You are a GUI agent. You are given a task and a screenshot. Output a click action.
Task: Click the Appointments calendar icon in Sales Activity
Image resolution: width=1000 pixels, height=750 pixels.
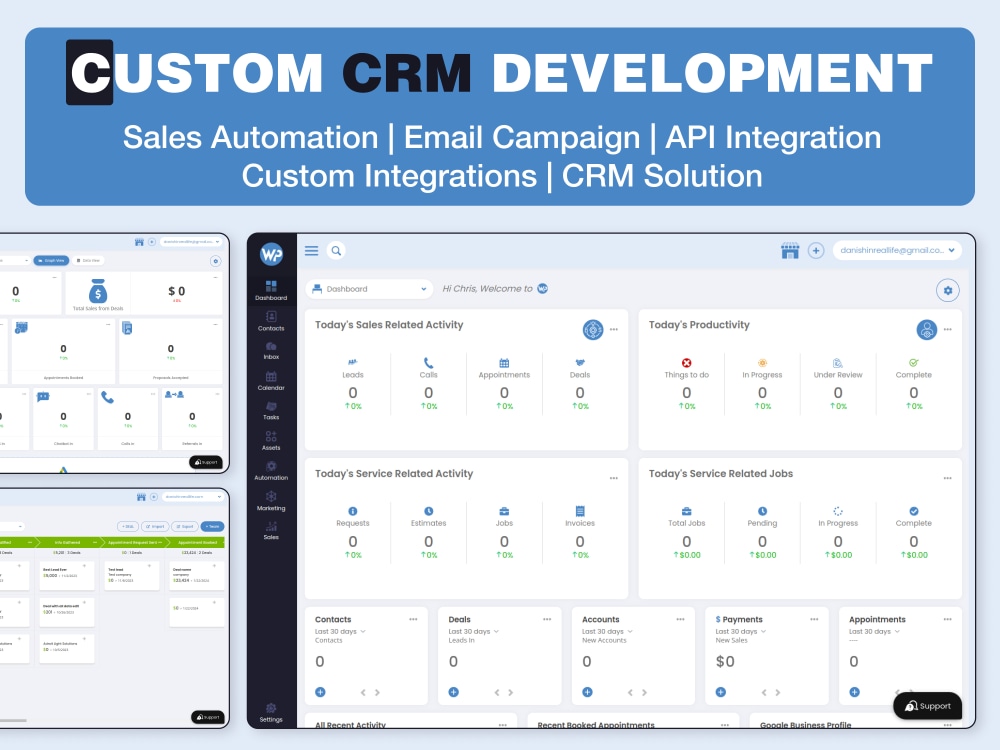coord(504,363)
